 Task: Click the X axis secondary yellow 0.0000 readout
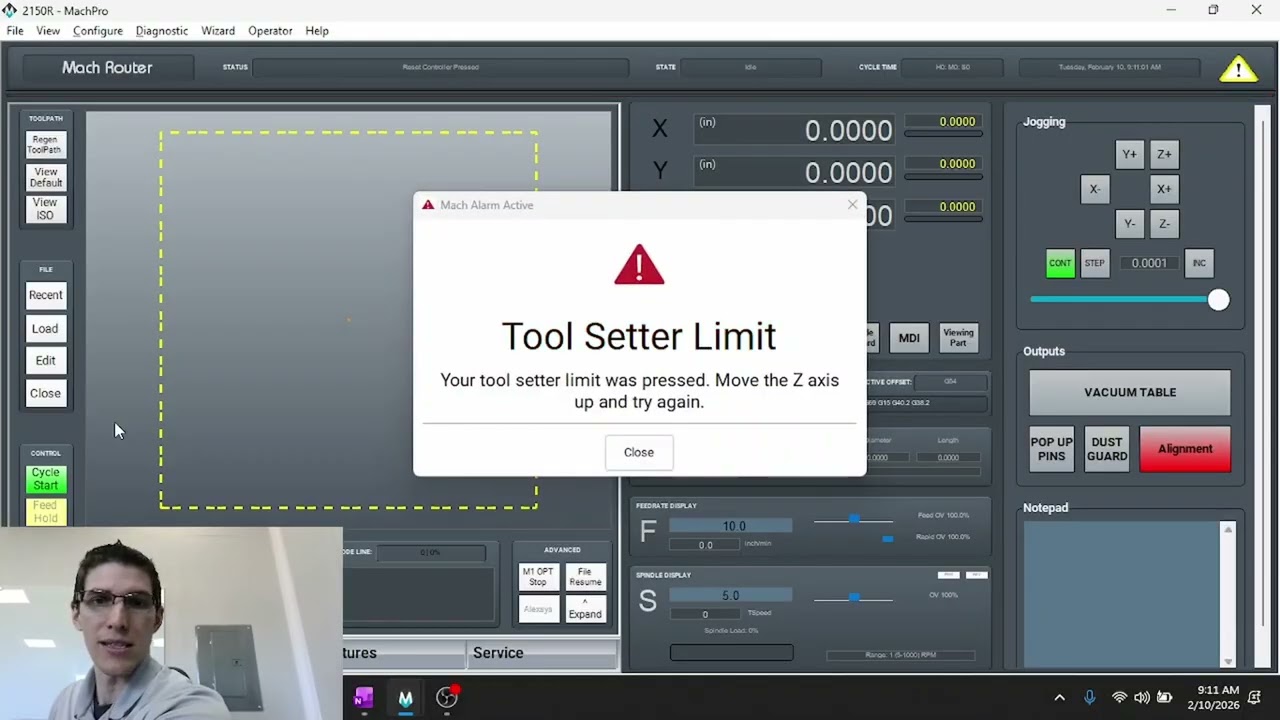point(941,122)
